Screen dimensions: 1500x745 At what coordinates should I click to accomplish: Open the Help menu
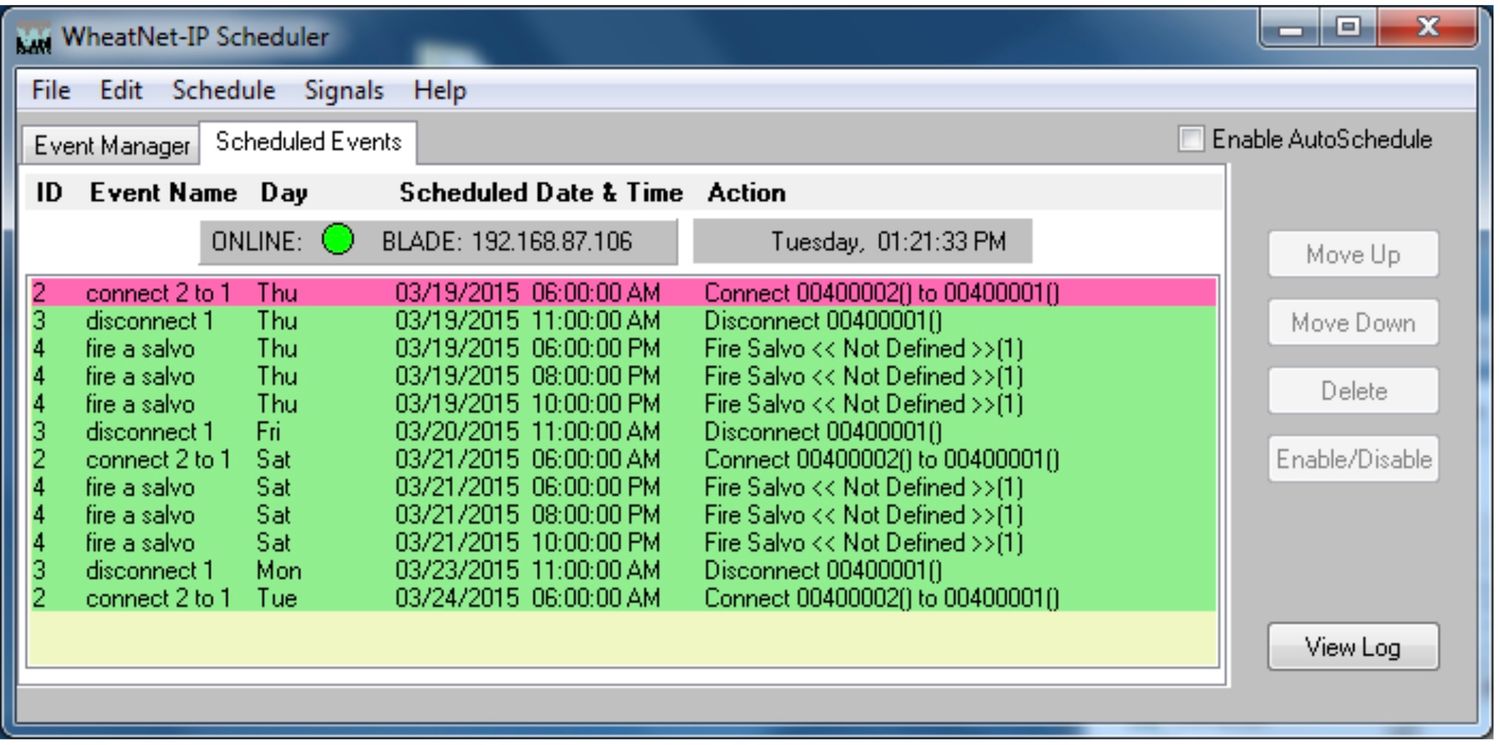tap(440, 91)
